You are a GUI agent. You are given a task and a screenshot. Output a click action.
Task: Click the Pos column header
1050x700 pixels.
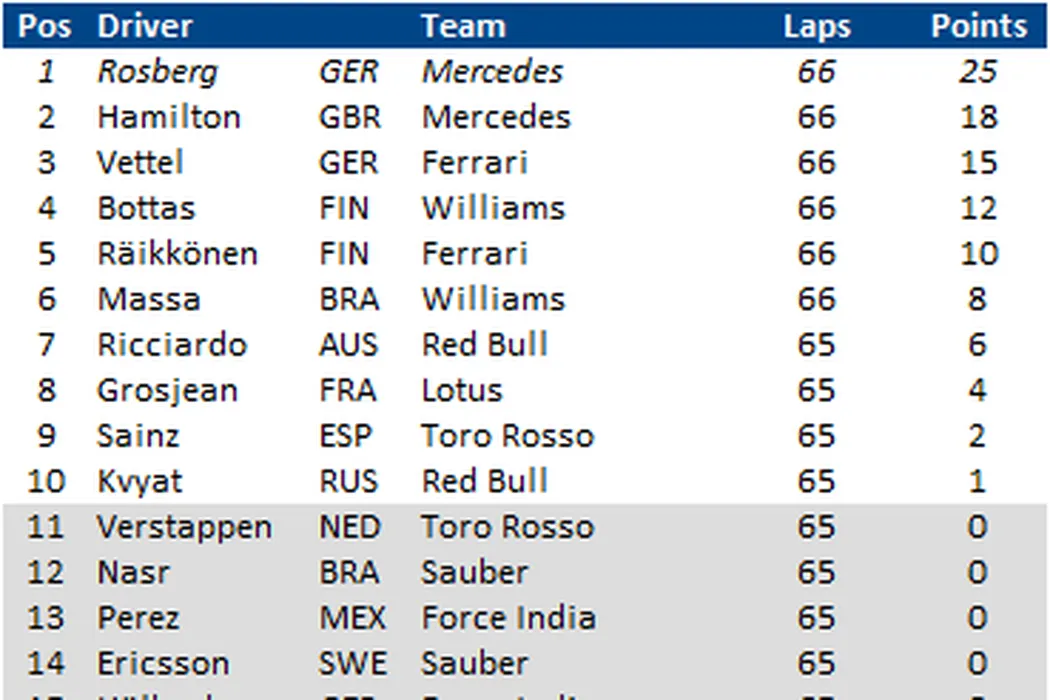[45, 26]
